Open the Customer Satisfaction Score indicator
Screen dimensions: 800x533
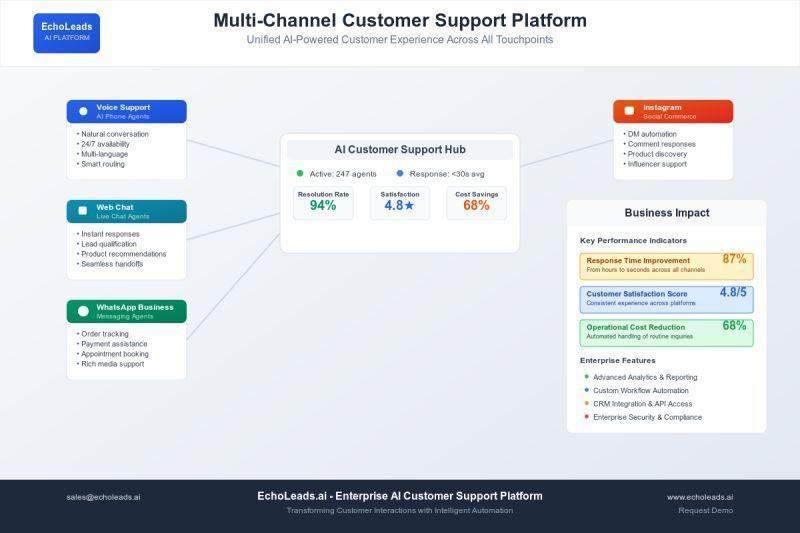pyautogui.click(x=666, y=299)
